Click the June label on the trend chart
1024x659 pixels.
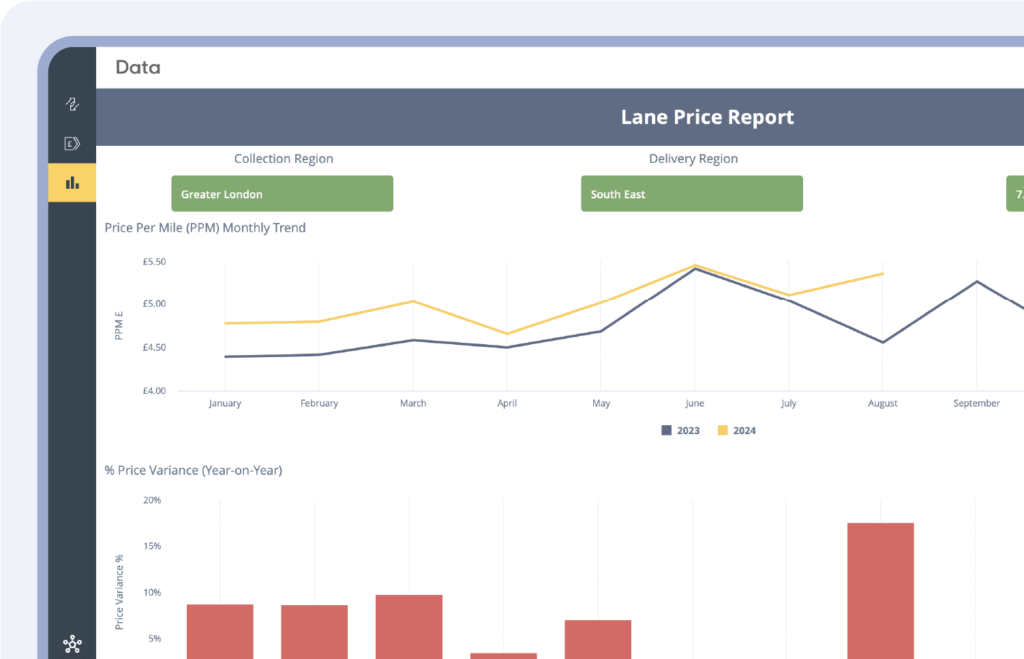tap(694, 403)
